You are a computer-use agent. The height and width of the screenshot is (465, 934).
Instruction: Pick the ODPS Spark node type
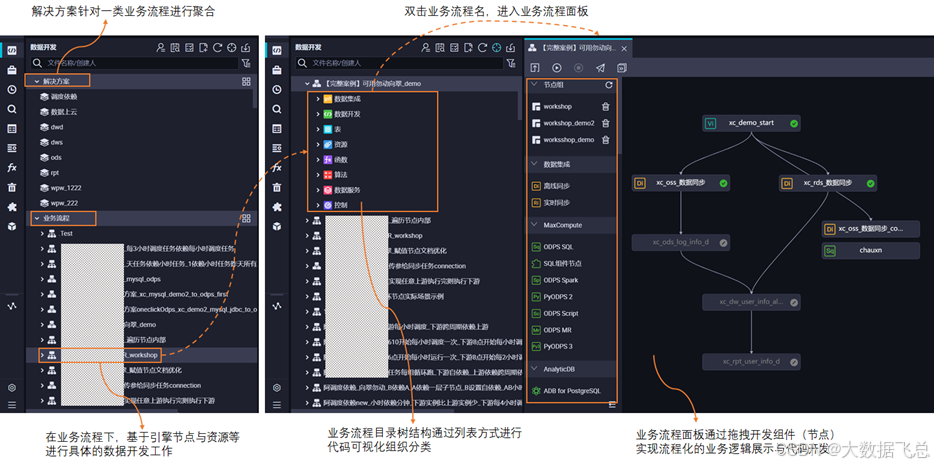[x=555, y=280]
